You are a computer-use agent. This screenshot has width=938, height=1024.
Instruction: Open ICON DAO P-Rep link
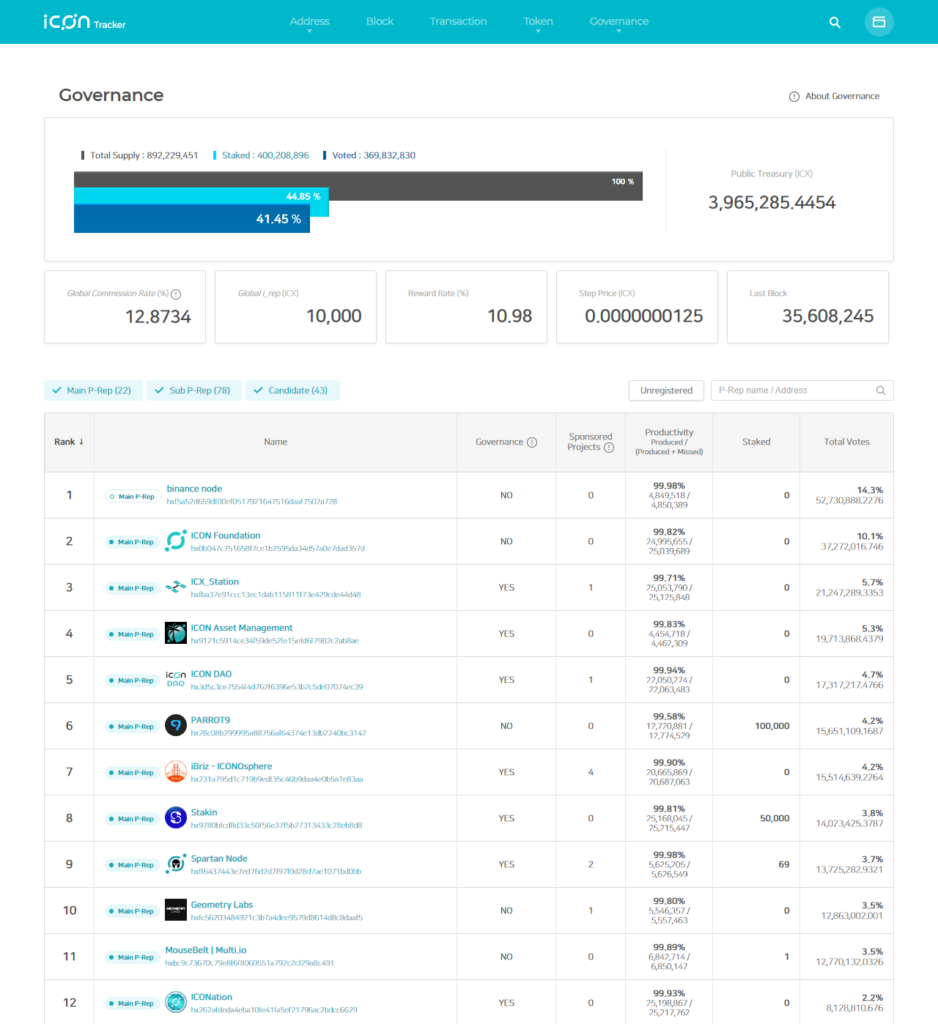pyautogui.click(x=211, y=674)
